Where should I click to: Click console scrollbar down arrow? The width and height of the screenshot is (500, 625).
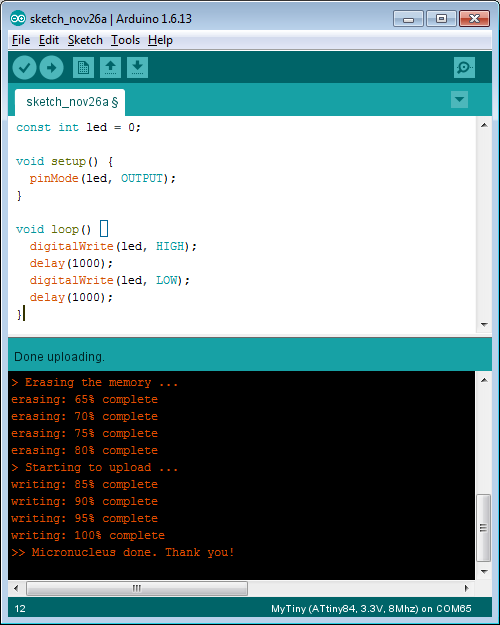coord(484,572)
